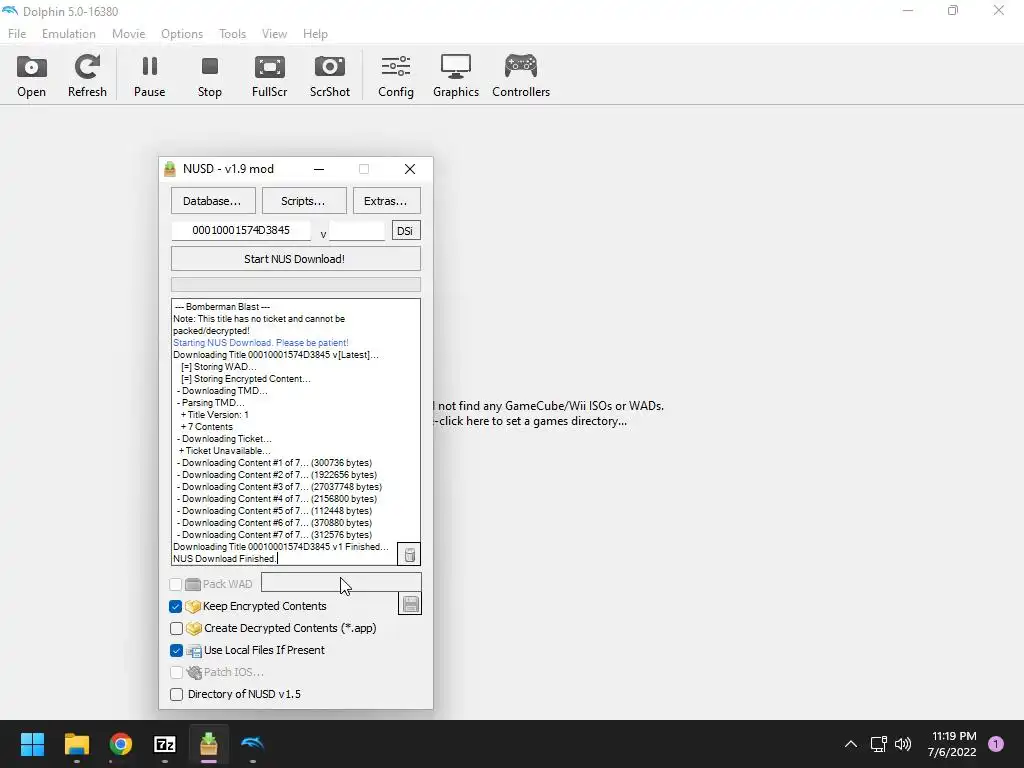Viewport: 1024px width, 768px height.
Task: Close the NUSD window
Action: pos(409,169)
